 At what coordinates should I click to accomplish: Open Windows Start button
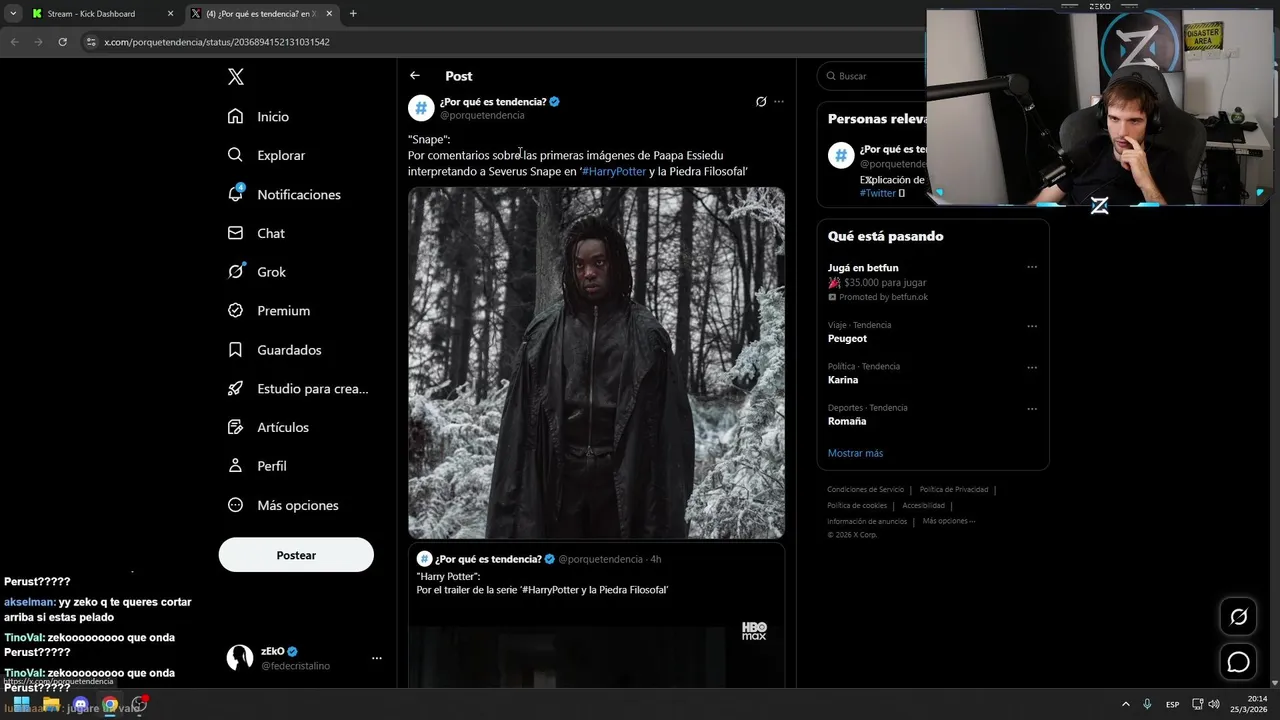(21, 704)
